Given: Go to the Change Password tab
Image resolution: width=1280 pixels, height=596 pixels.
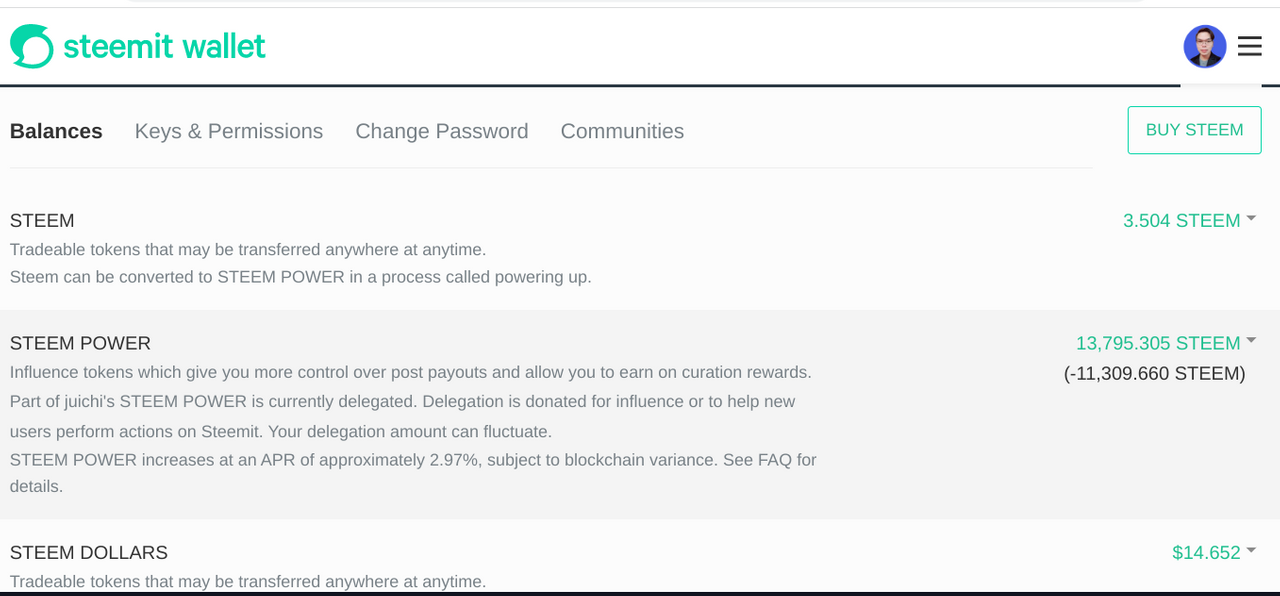Looking at the screenshot, I should point(442,131).
